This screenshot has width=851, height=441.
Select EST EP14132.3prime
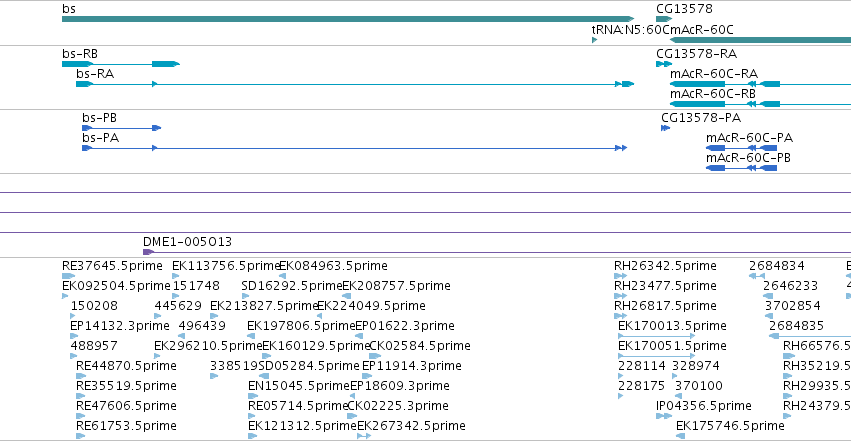click(120, 326)
